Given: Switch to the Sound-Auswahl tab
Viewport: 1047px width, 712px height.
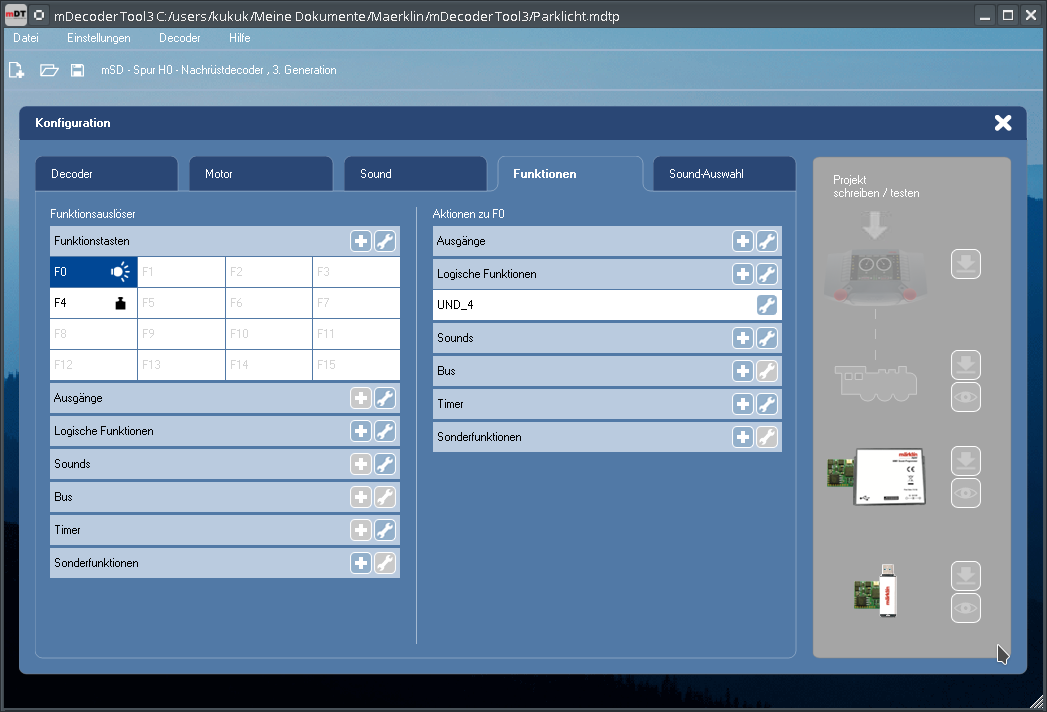Looking at the screenshot, I should click(x=724, y=174).
